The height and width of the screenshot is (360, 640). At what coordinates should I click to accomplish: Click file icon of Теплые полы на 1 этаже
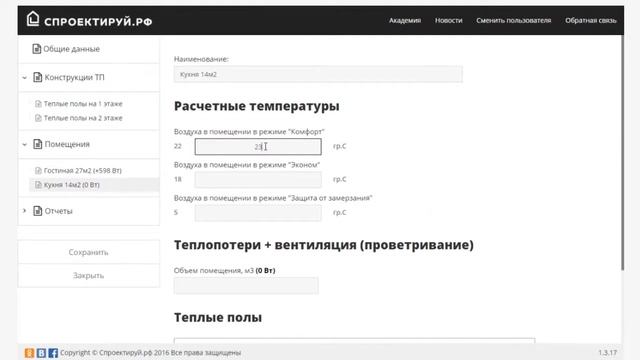pos(38,104)
